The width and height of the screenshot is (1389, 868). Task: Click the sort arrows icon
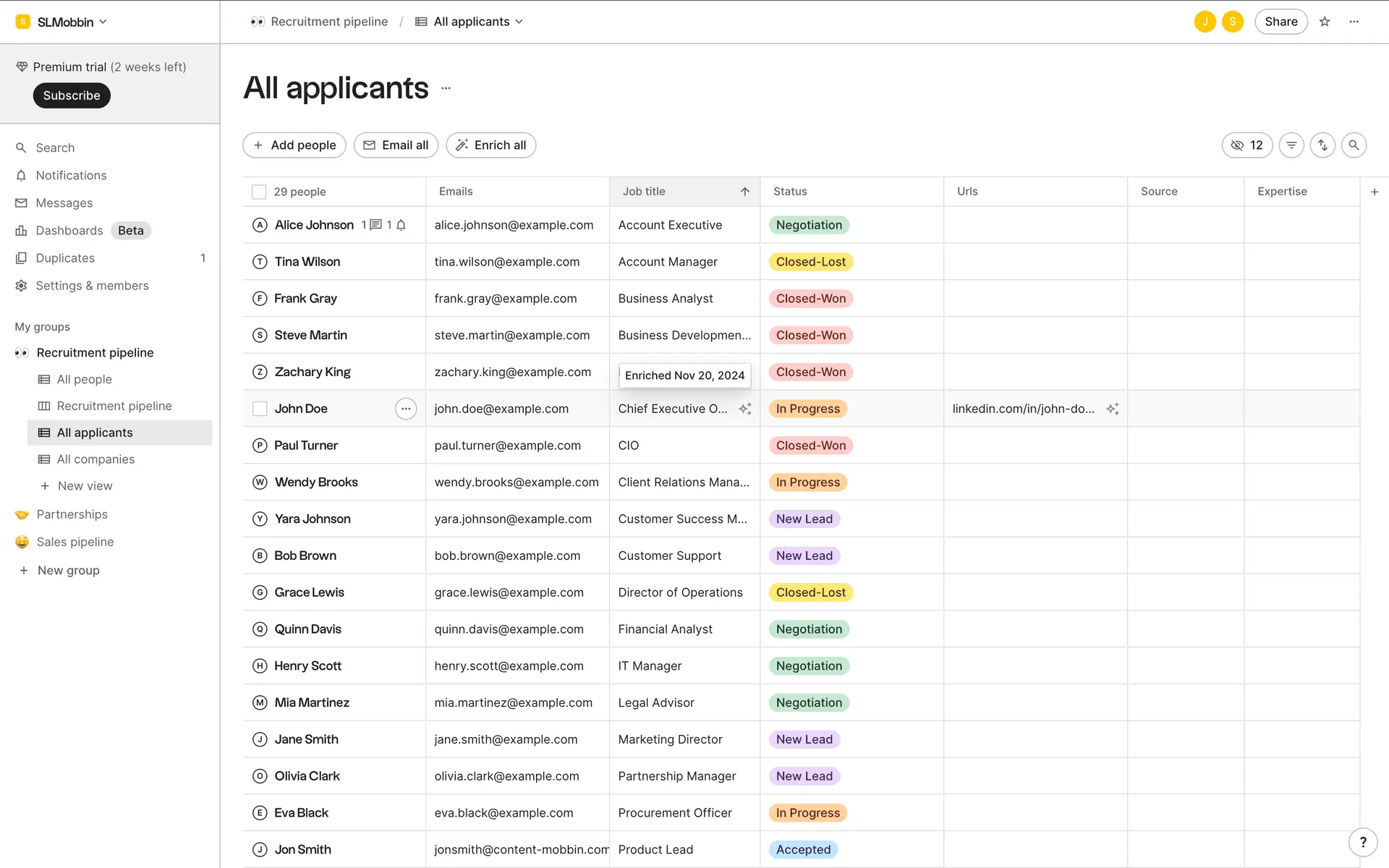(1322, 145)
